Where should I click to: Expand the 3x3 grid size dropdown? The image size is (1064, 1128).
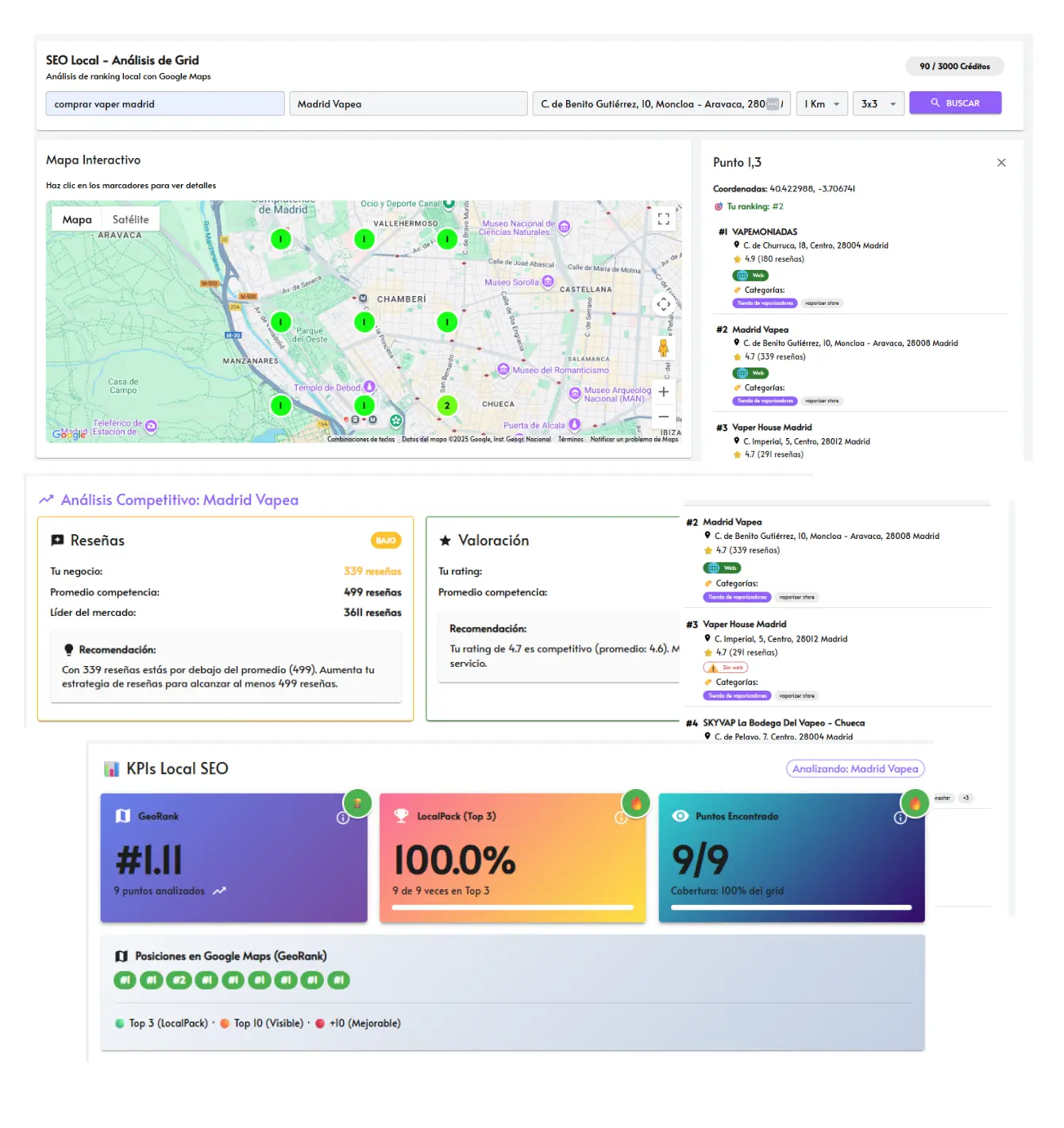pos(878,104)
